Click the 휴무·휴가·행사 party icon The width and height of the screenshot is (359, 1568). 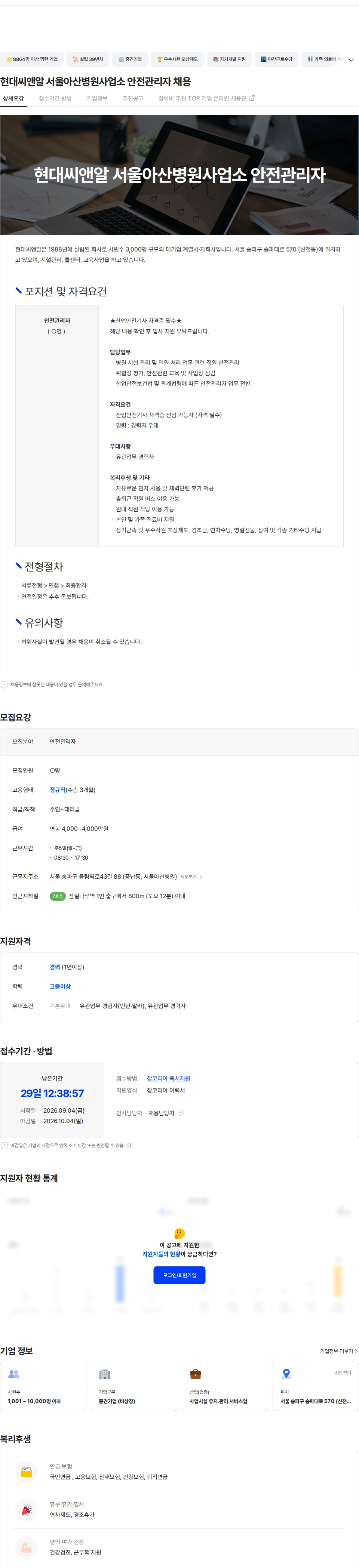(26, 1509)
